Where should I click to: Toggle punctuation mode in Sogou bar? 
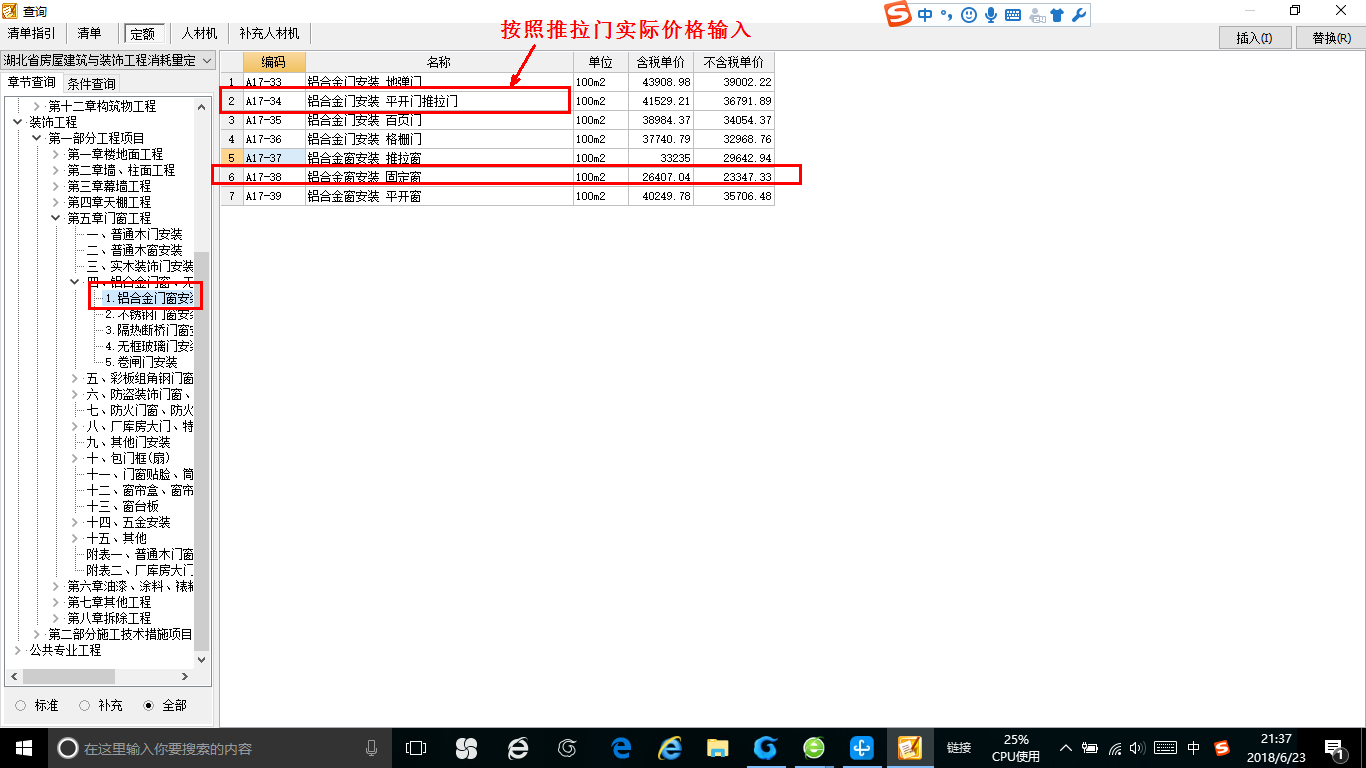click(945, 15)
